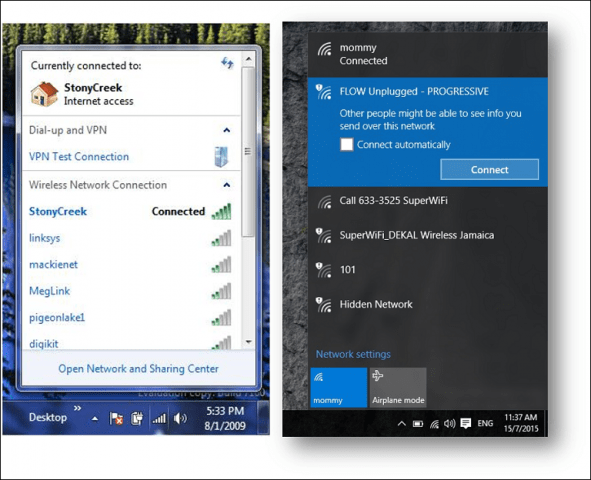Click Wi-Fi icon beside mommy Connected
Image resolution: width=591 pixels, height=480 pixels.
click(x=325, y=49)
